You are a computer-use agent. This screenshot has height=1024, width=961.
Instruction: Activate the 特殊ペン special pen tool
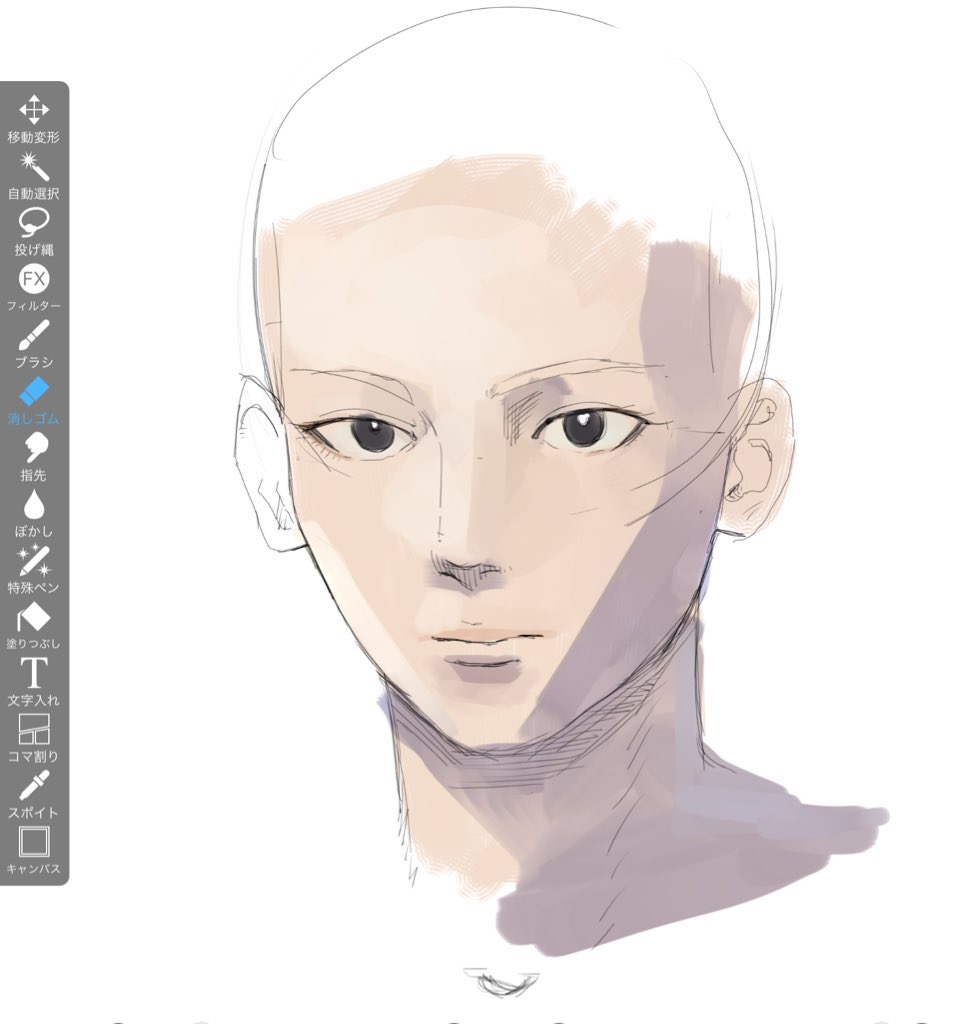point(34,569)
